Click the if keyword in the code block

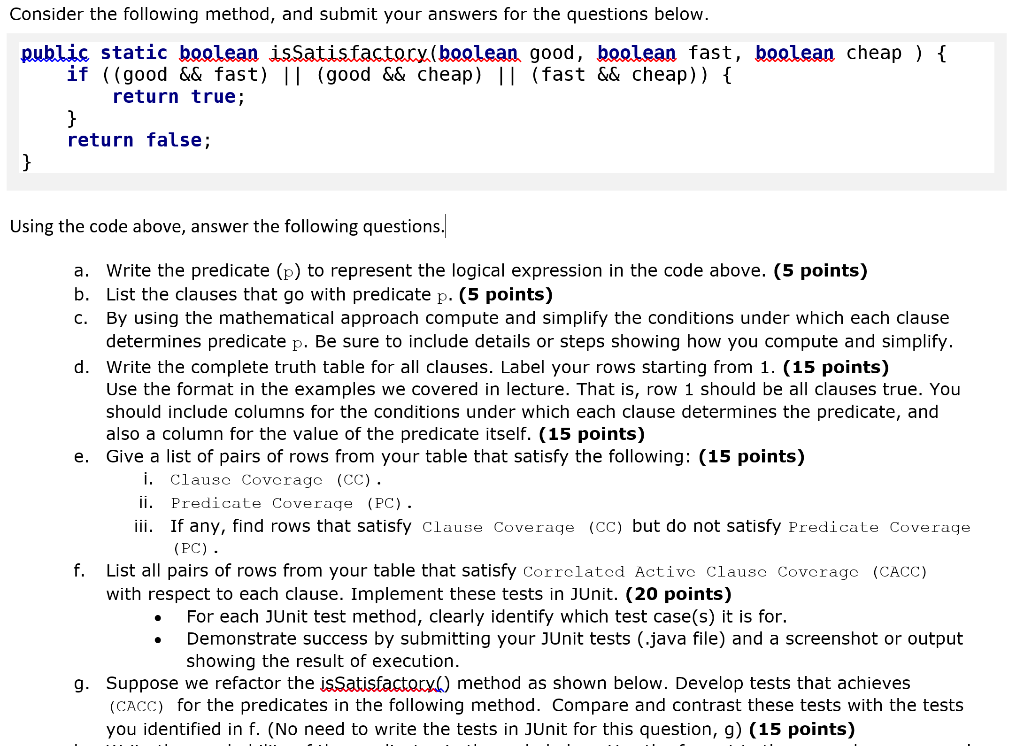pyautogui.click(x=76, y=74)
